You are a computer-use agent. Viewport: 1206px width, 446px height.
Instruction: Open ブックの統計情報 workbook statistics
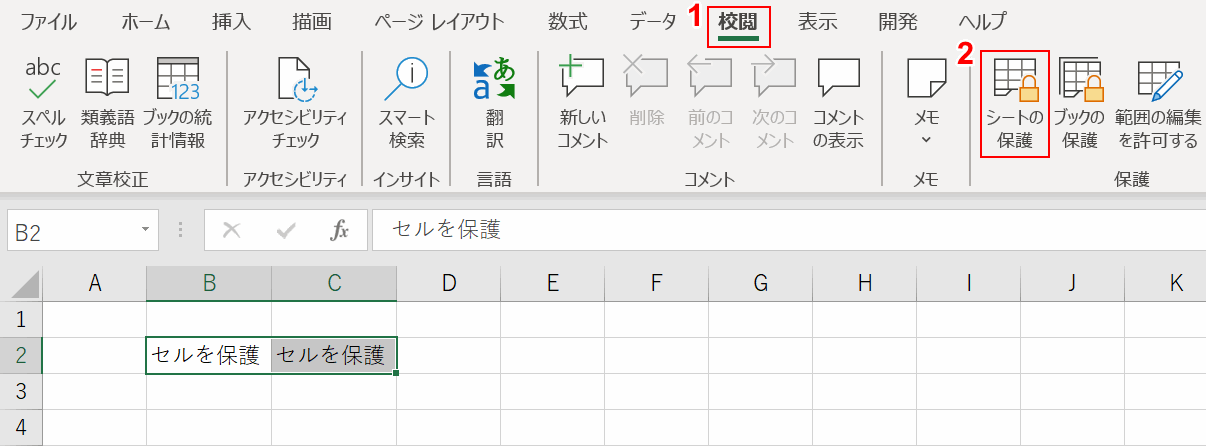coord(177,103)
